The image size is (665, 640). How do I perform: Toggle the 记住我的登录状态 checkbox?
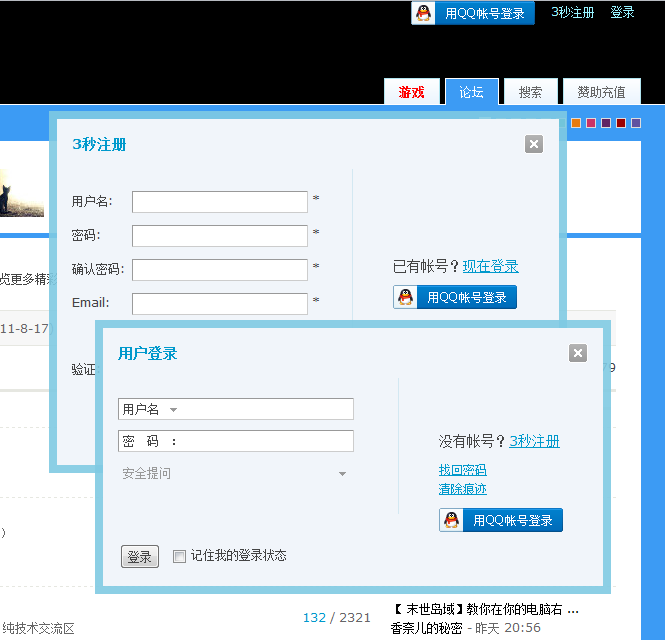179,556
